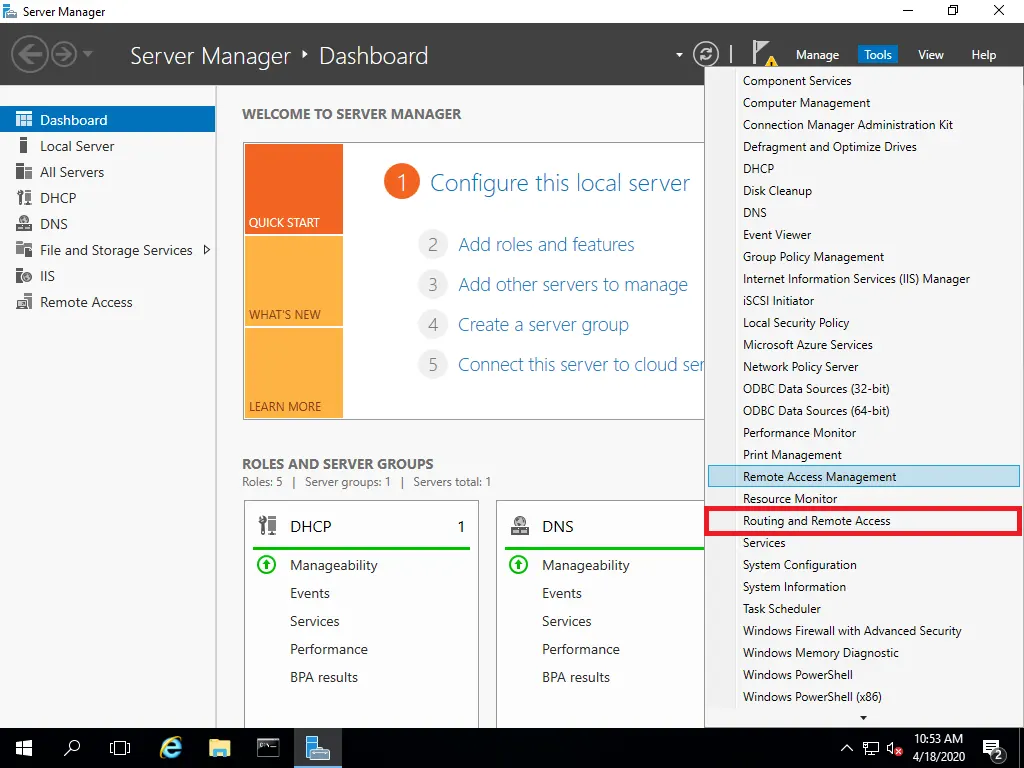Click Add other servers to manage
The width and height of the screenshot is (1024, 768).
tap(573, 285)
